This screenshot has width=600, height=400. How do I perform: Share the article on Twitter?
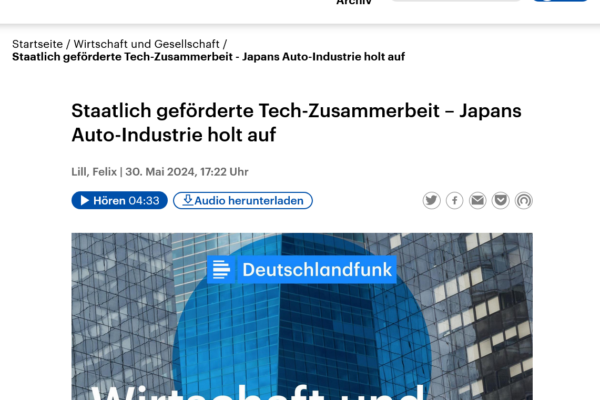(x=431, y=201)
